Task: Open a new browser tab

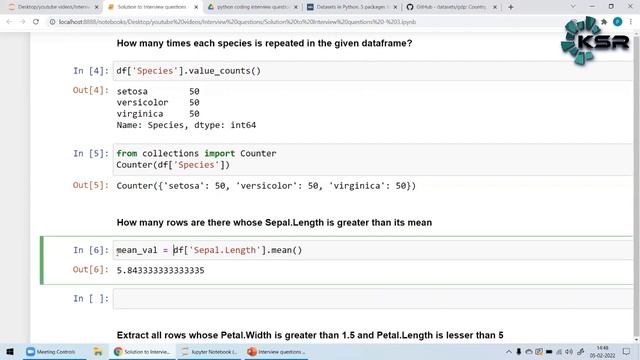Action: tap(511, 7)
